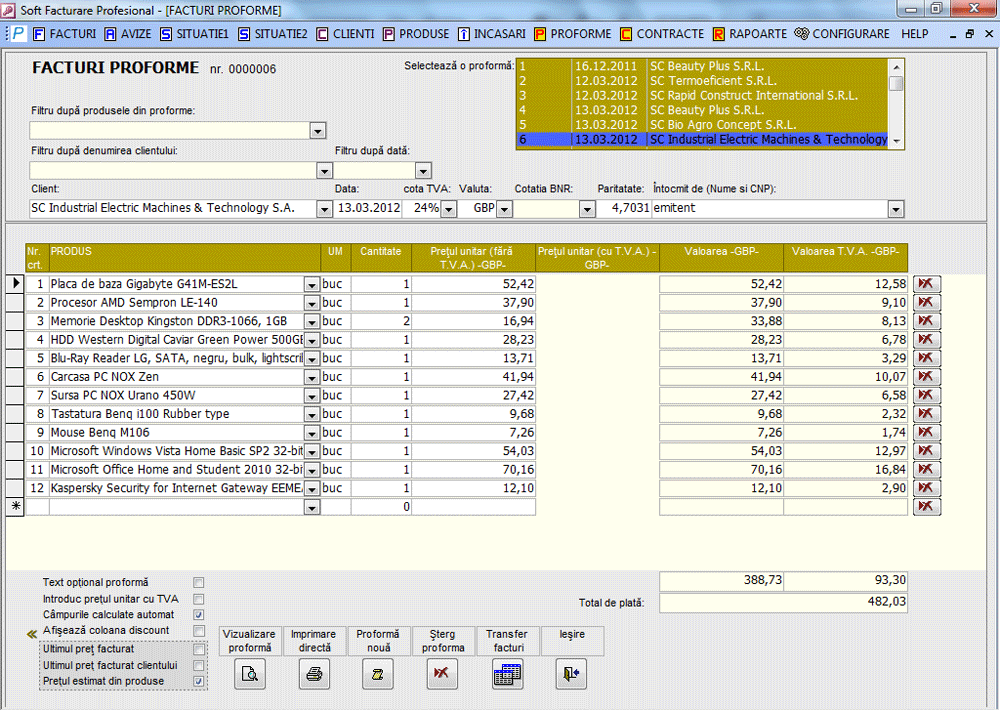Open the RAPOARTE menu

tap(750, 34)
